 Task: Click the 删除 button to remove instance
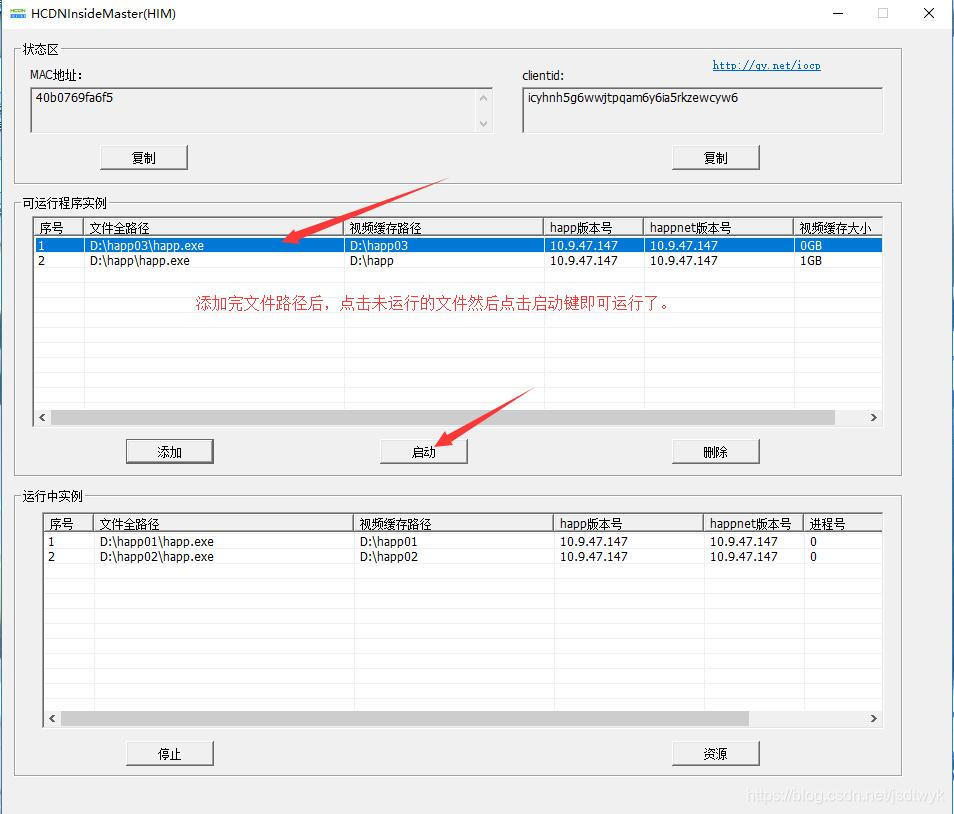(x=716, y=451)
